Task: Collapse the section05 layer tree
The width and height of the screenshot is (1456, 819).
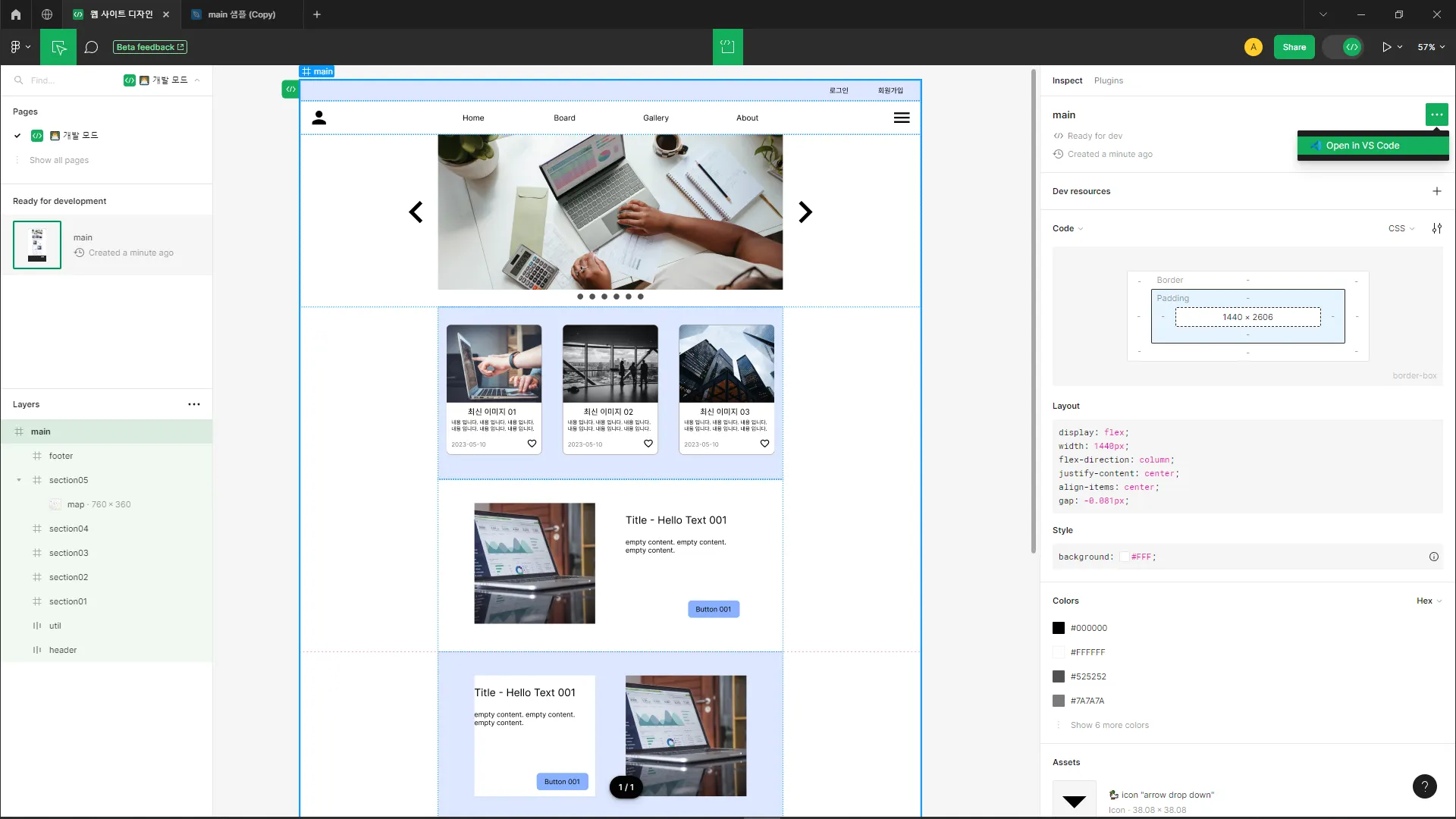Action: (19, 480)
